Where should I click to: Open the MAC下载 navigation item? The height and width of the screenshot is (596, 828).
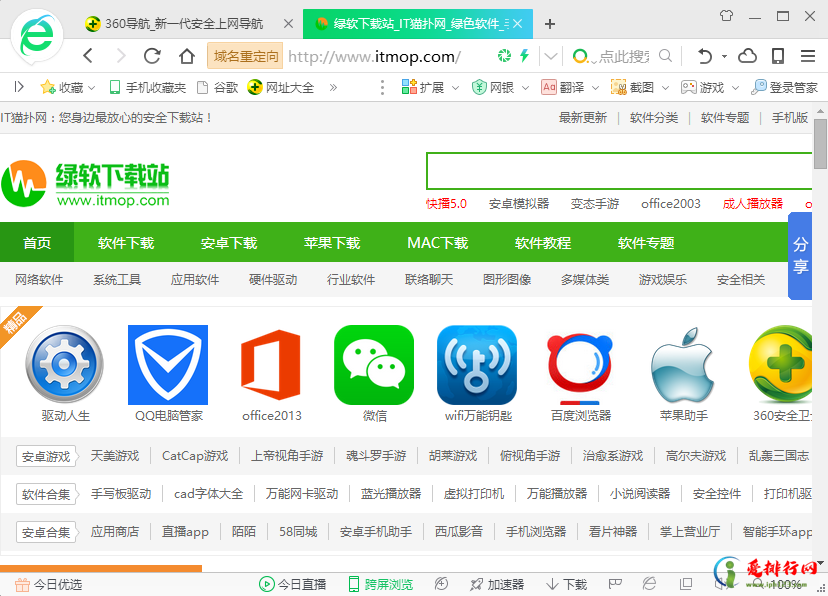(x=438, y=242)
